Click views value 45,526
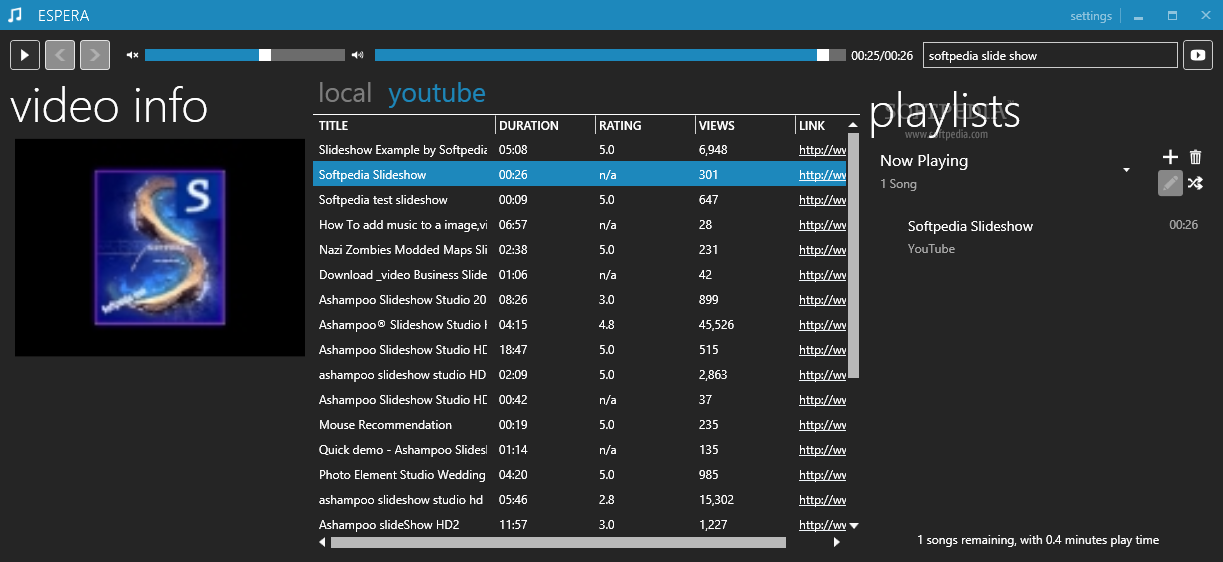Screen dimensions: 1223x562 (x=716, y=325)
